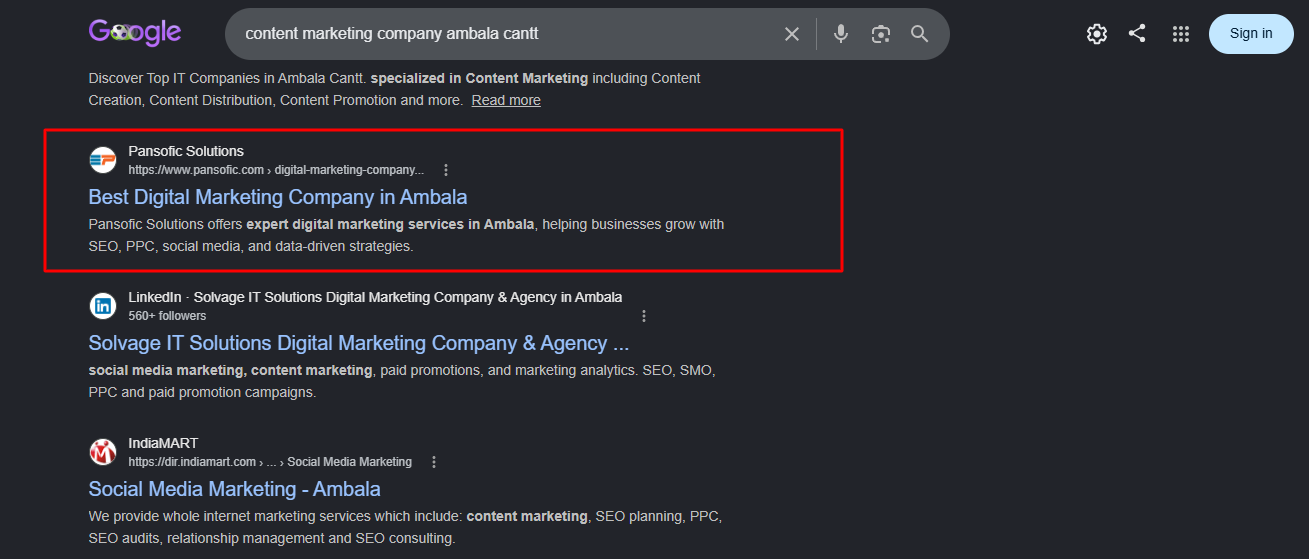Screen dimensions: 1309x559
Task: Submit search with magnifying glass icon
Action: (x=920, y=34)
